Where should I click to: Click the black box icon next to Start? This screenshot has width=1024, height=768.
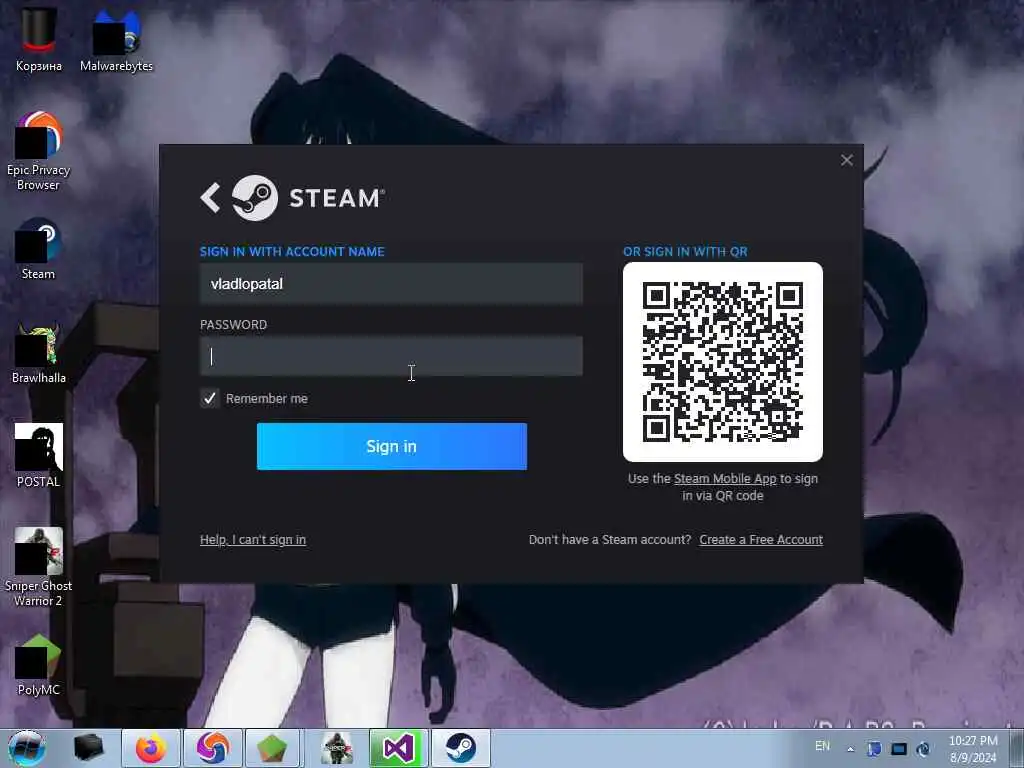point(89,748)
